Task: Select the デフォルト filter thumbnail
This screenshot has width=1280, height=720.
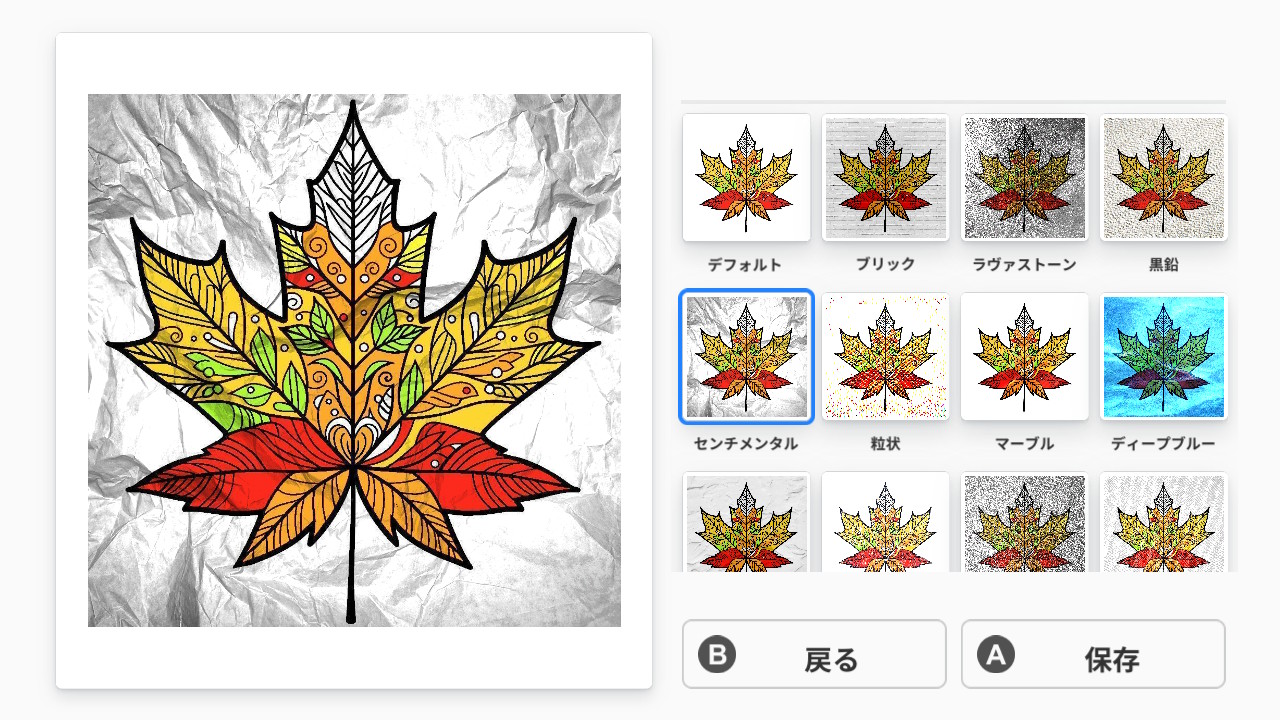Action: [x=746, y=177]
